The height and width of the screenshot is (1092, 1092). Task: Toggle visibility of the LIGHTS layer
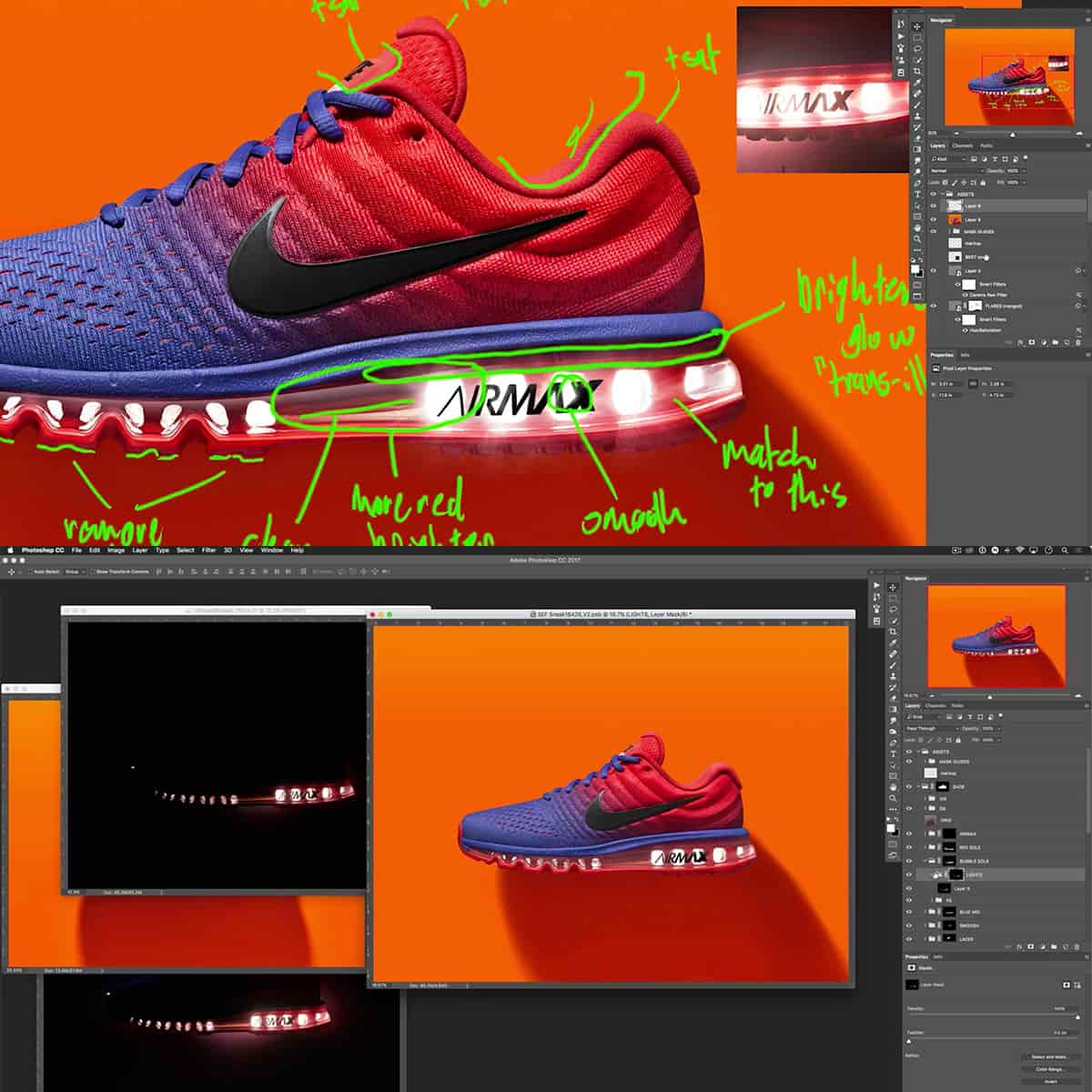[909, 875]
